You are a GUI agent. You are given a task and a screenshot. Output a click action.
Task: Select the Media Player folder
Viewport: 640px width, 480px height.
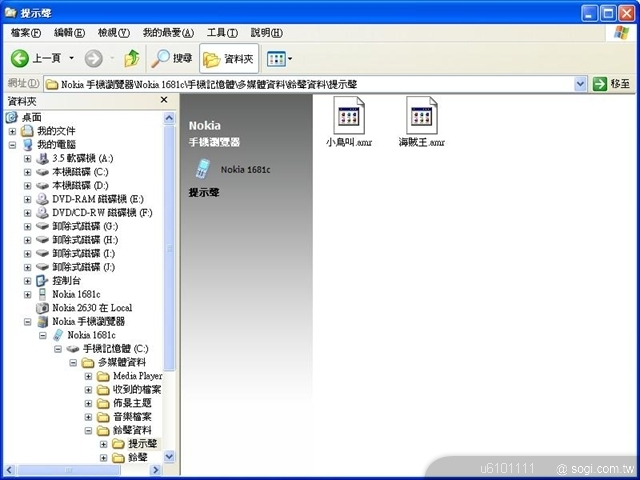pos(138,376)
